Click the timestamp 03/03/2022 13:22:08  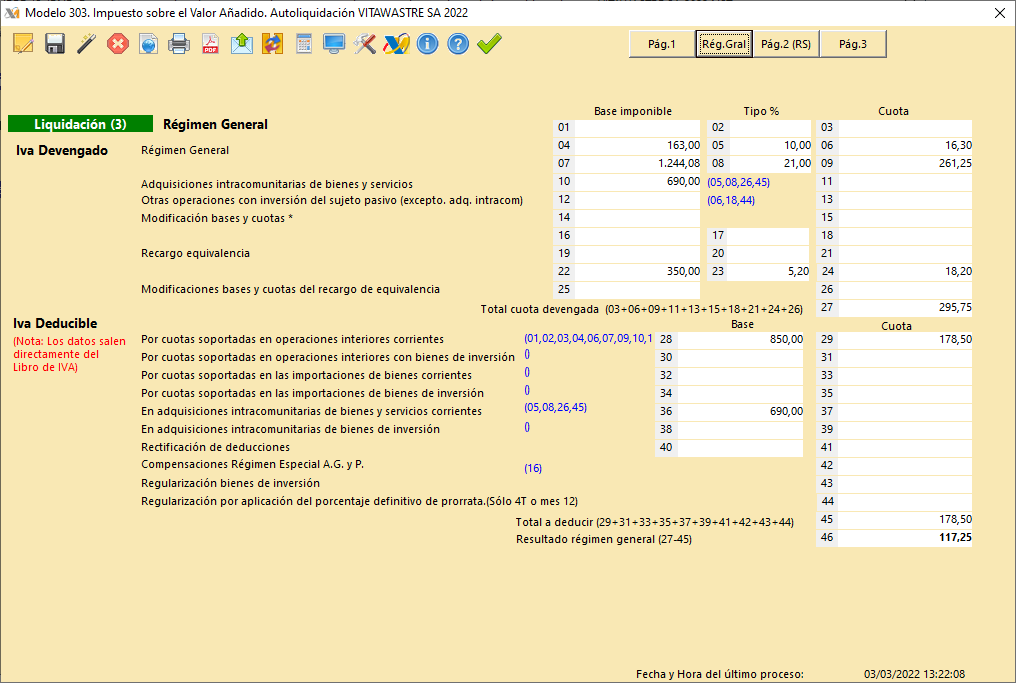(x=914, y=675)
